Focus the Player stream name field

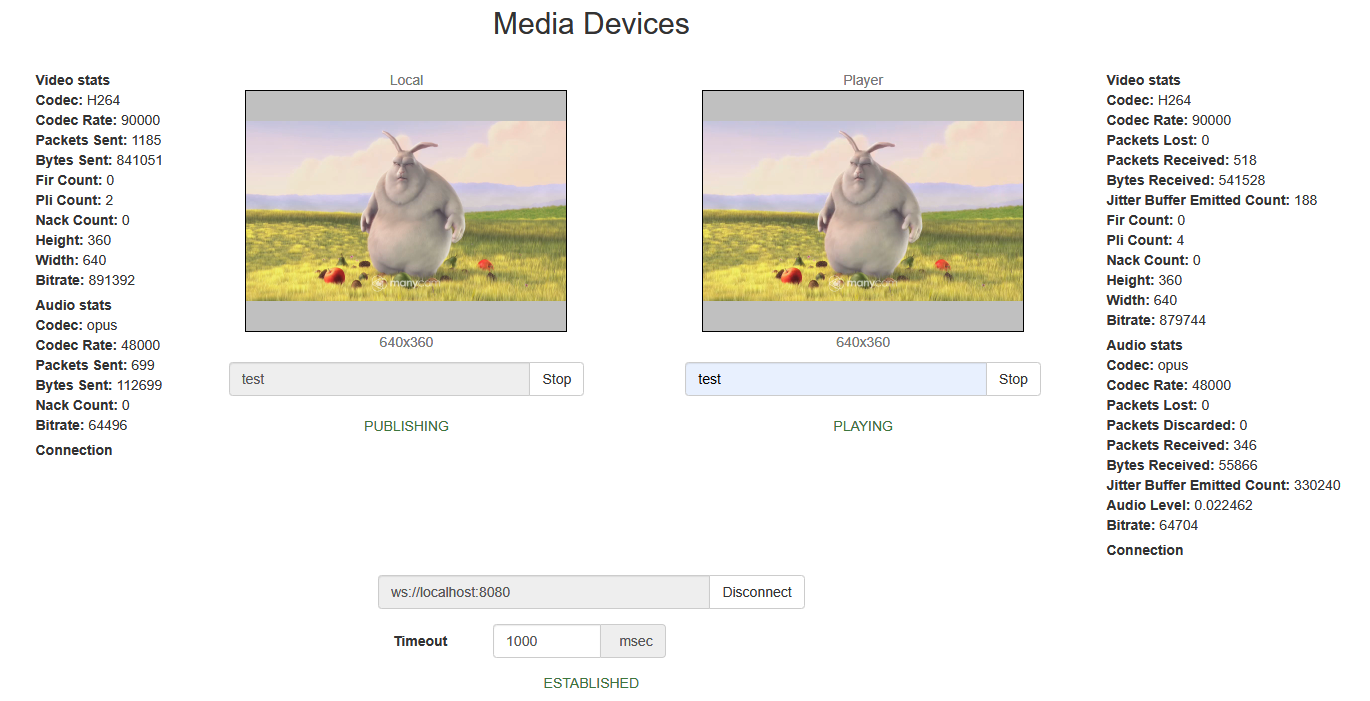click(836, 379)
